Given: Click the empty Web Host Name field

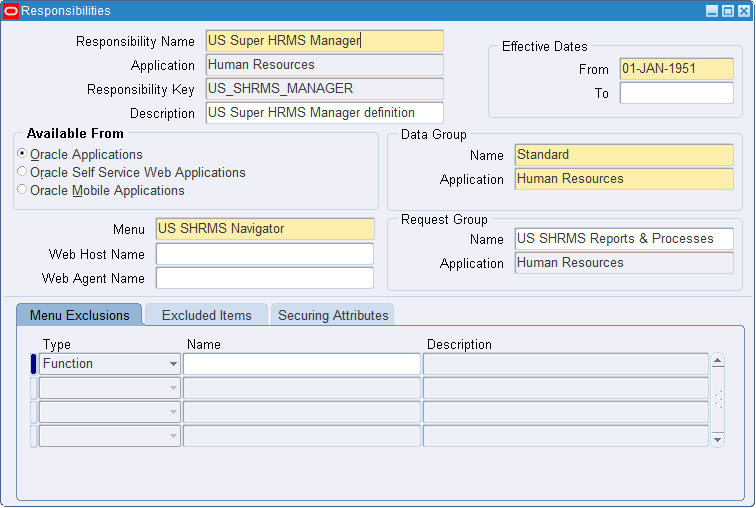Looking at the screenshot, I should click(265, 254).
